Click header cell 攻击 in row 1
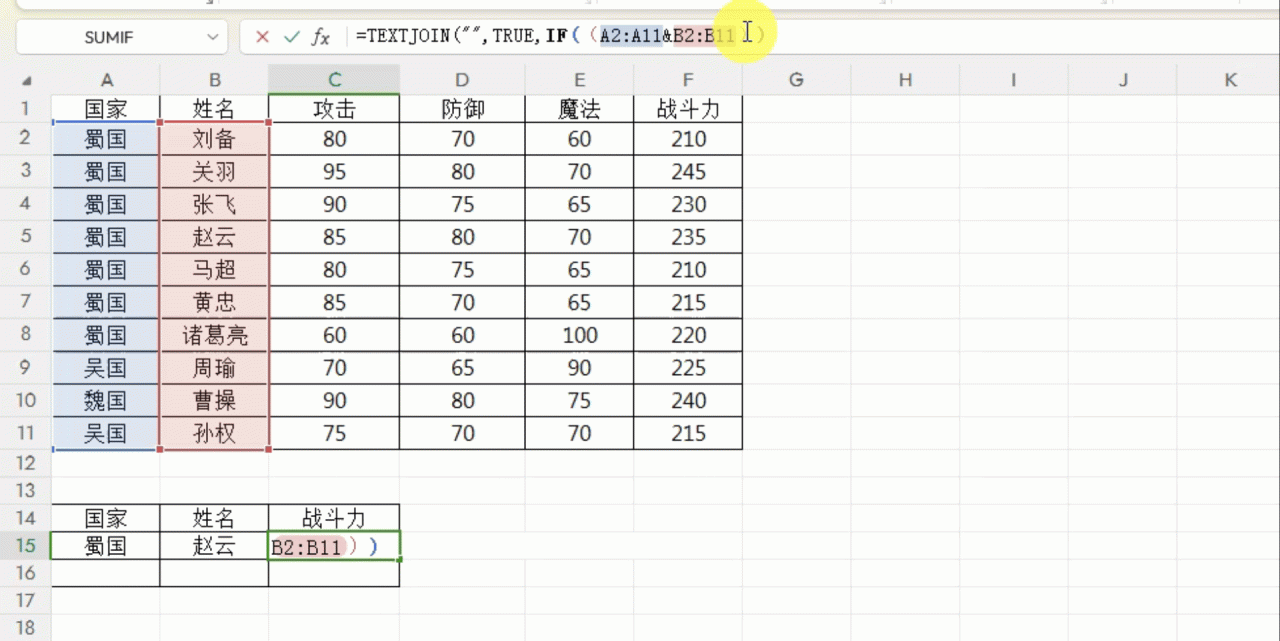Viewport: 1280px width, 641px height. [334, 108]
